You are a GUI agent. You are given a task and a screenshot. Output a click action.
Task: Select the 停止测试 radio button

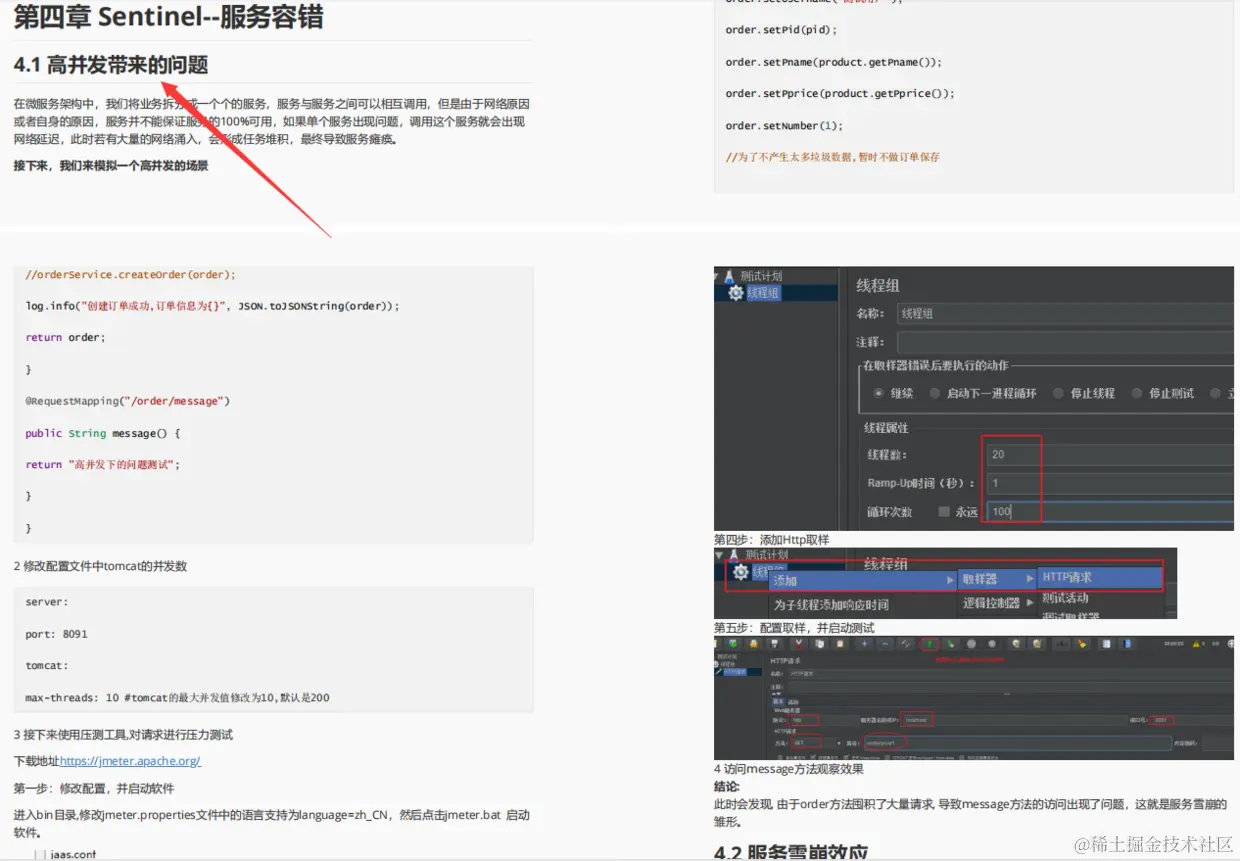coord(1137,393)
